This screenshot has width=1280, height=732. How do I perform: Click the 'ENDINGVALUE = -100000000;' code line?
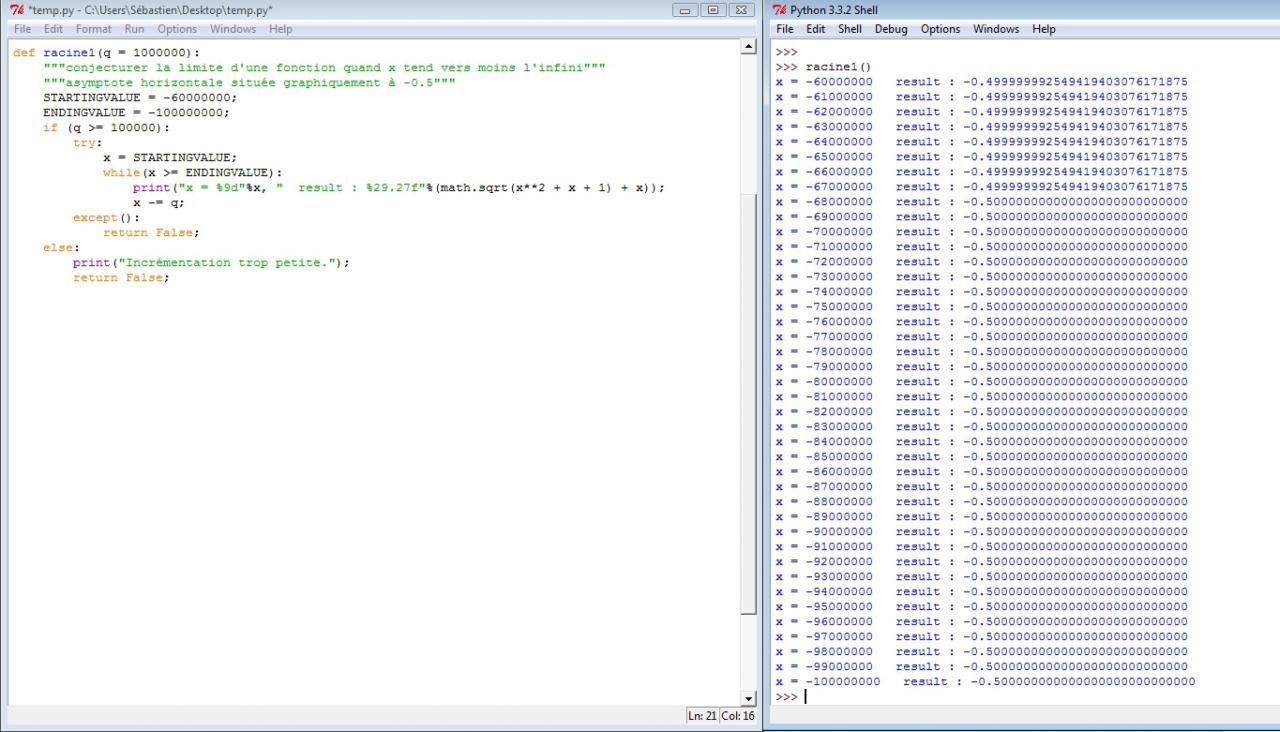136,112
